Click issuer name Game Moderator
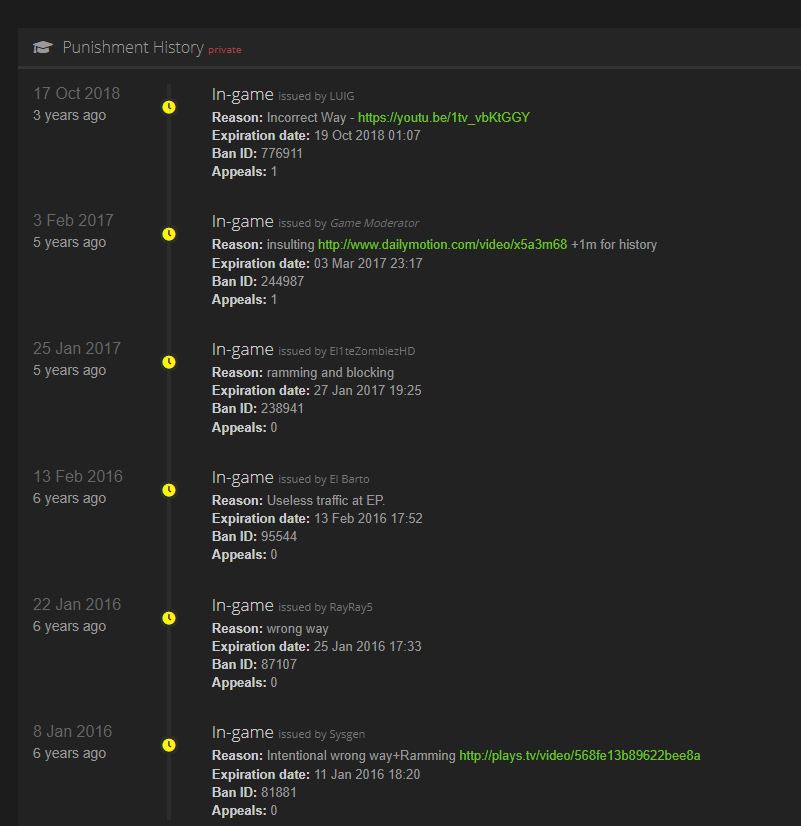801x826 pixels. click(374, 224)
